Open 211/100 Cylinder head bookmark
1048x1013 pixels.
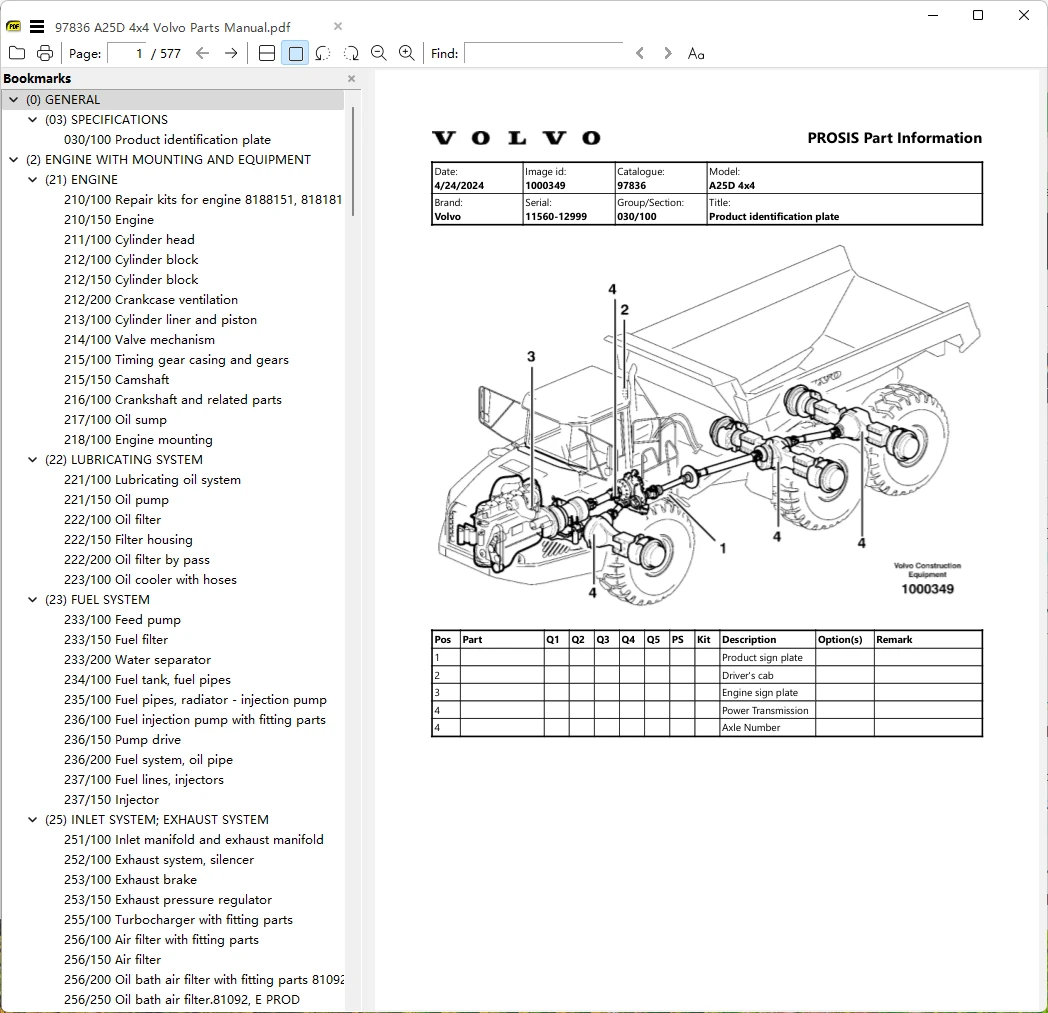point(129,239)
